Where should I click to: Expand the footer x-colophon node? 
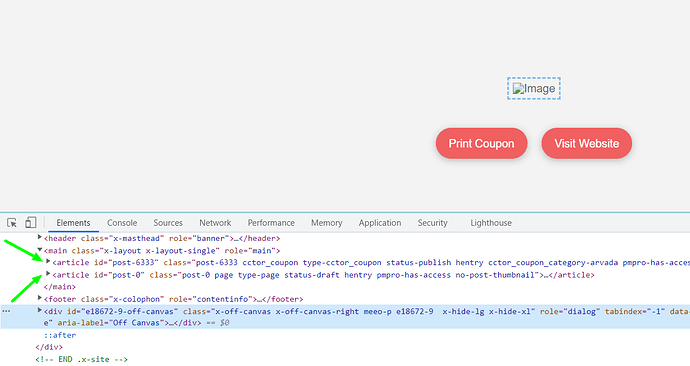(39, 298)
